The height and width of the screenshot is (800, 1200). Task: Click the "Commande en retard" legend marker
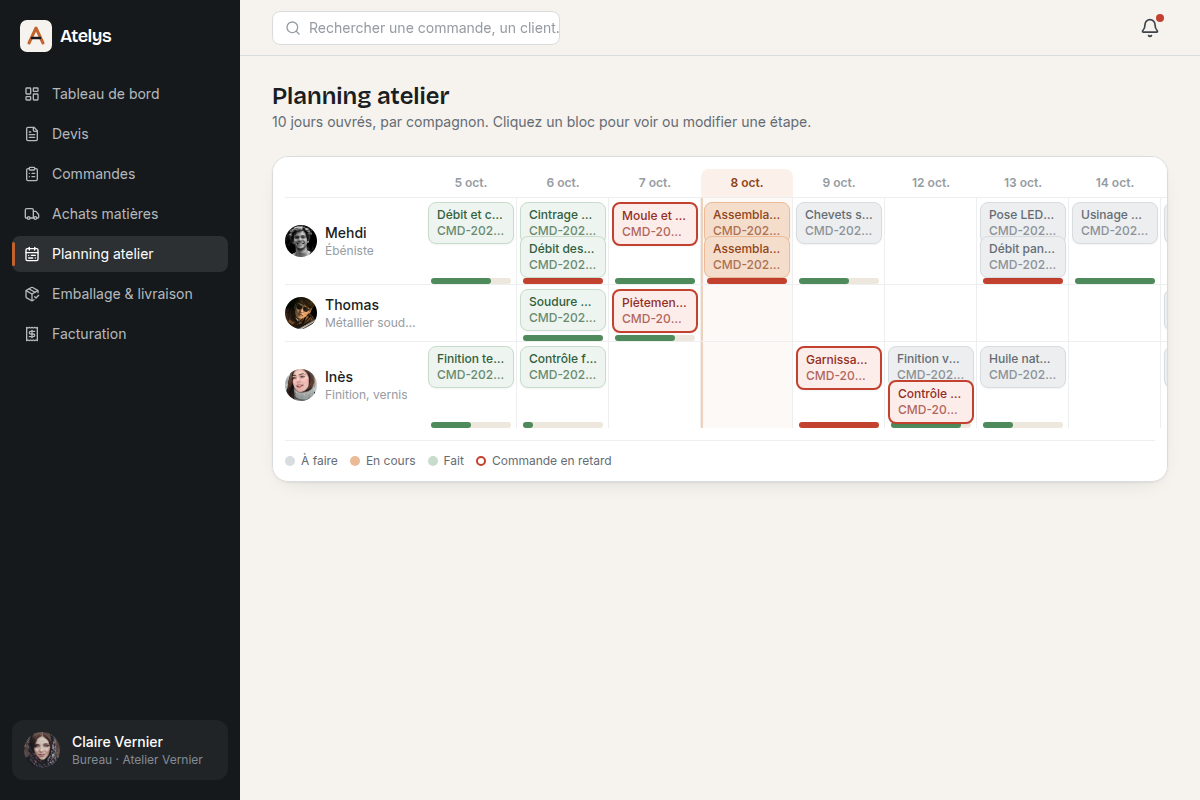481,461
